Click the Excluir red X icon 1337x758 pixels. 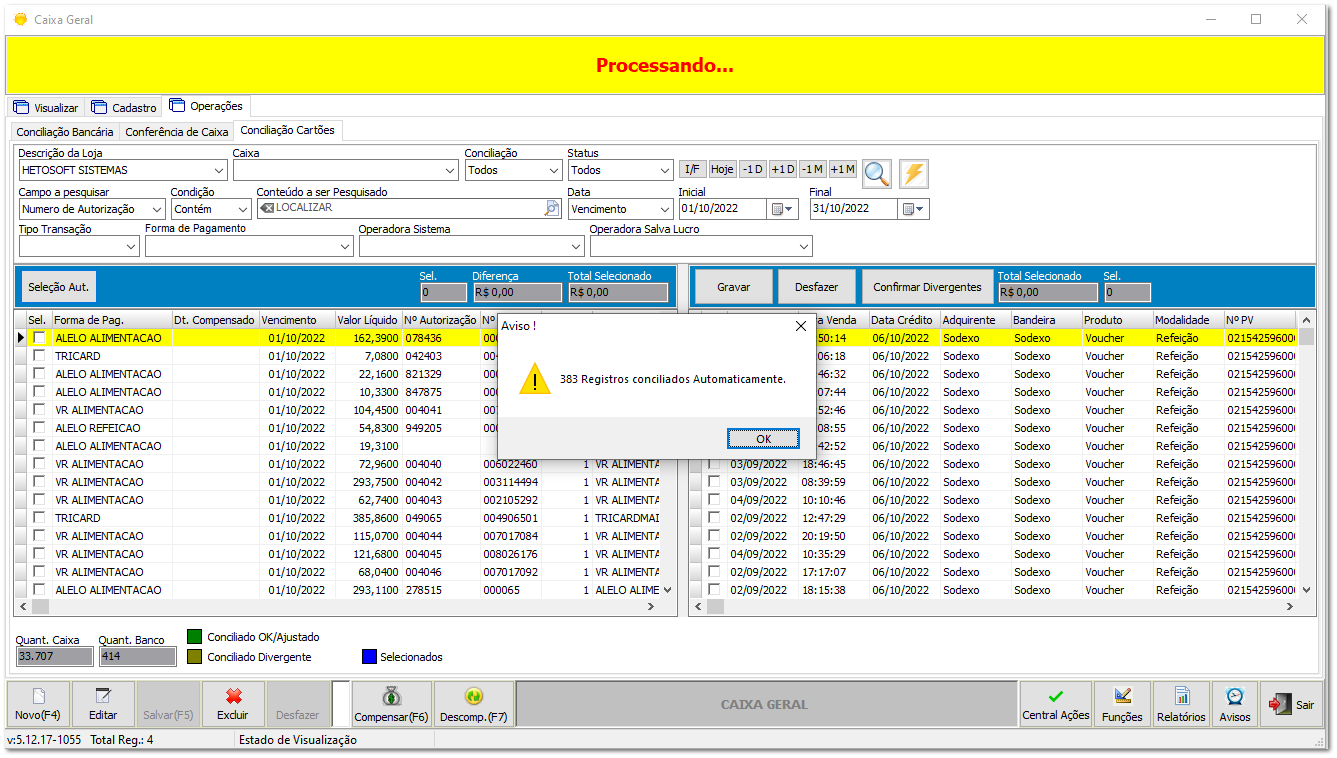click(234, 704)
